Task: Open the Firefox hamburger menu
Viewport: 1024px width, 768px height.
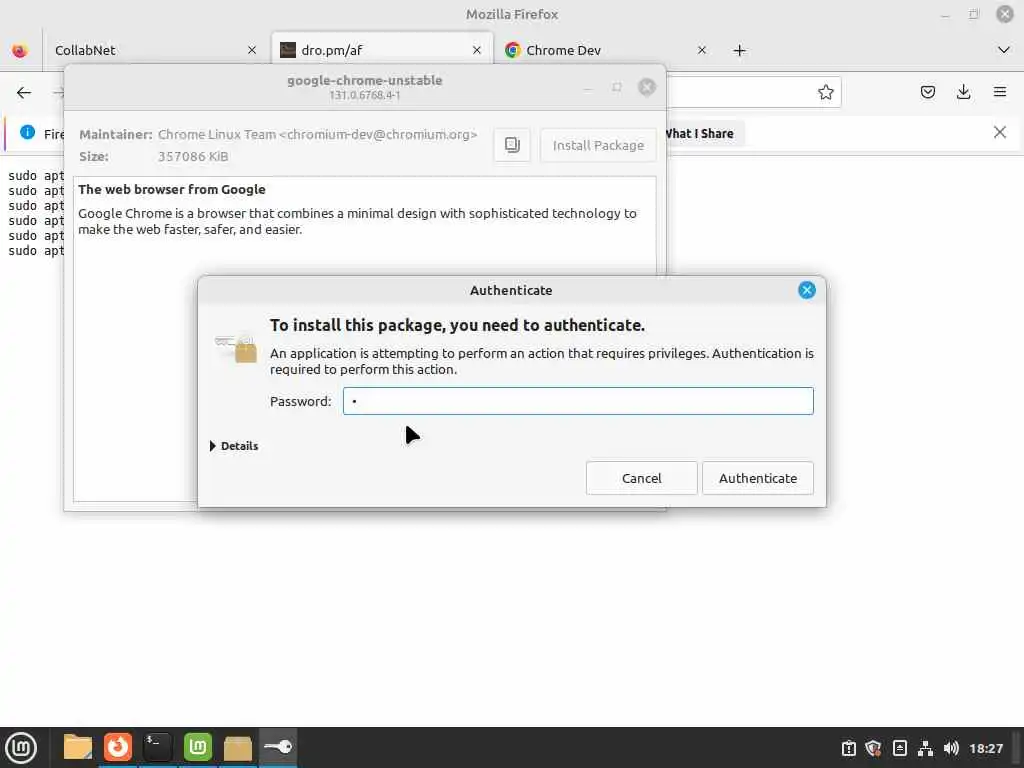Action: click(x=1000, y=92)
